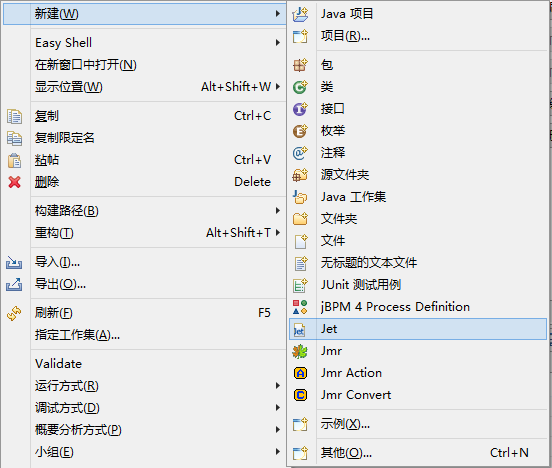Expand the 运行方式(R) submenu arrow
This screenshot has height=468, width=552.
tap(278, 386)
